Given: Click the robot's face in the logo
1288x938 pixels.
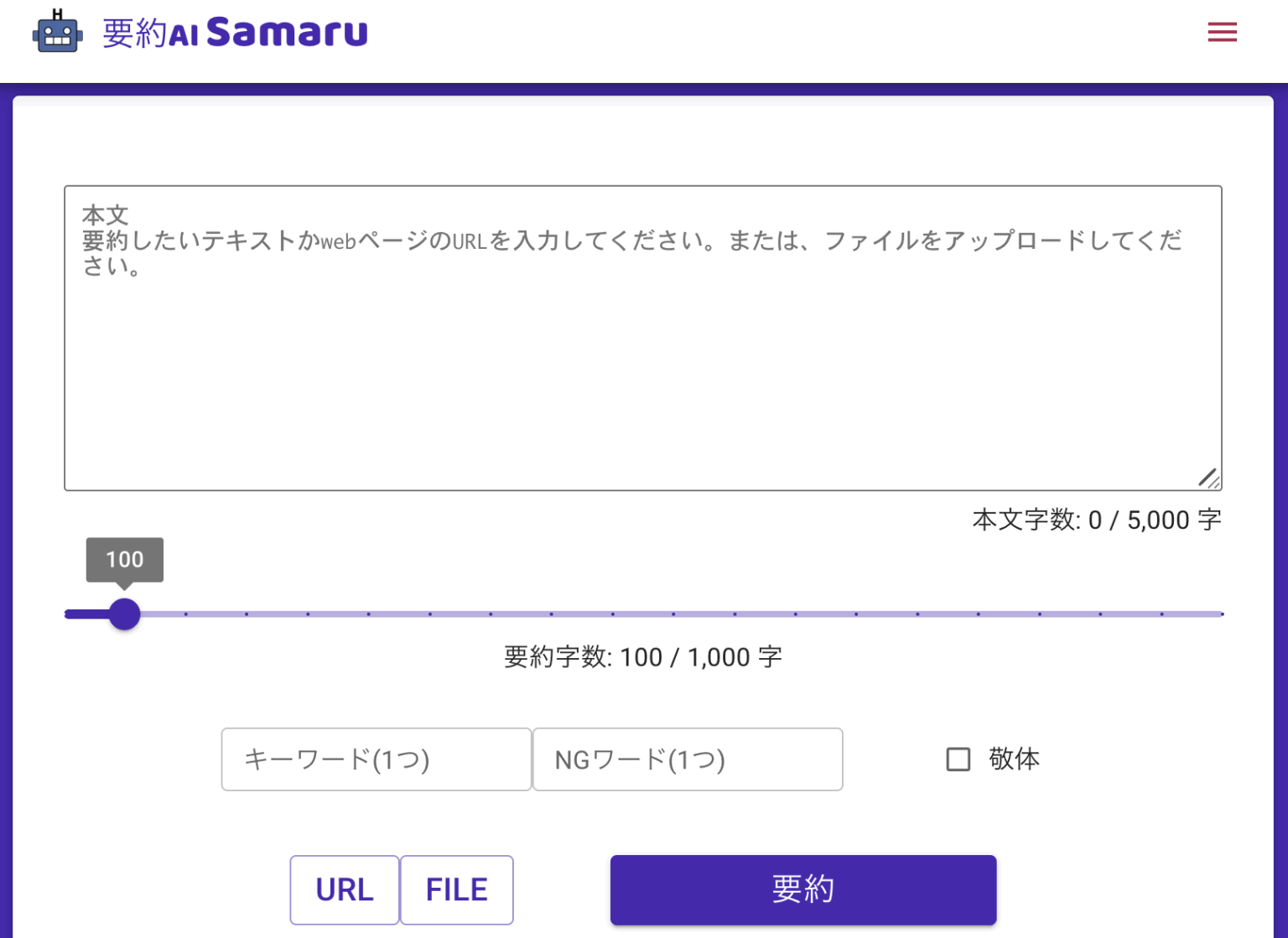Looking at the screenshot, I should (x=55, y=35).
